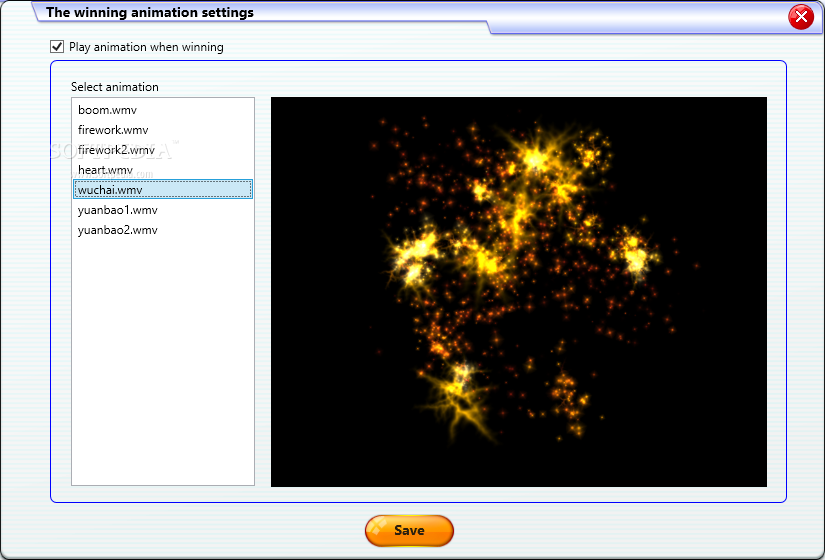Pick firework2.wmv animation
Screen dimensions: 825x560
(163, 150)
